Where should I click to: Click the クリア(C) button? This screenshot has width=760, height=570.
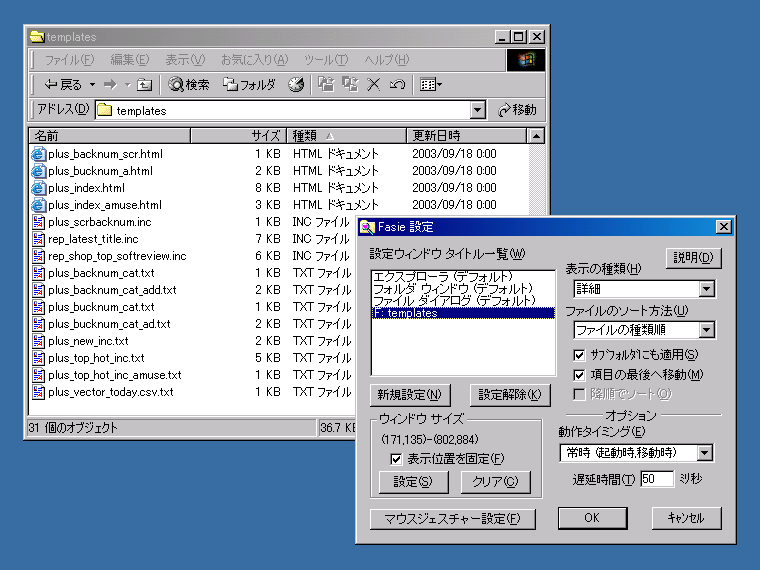coord(495,482)
